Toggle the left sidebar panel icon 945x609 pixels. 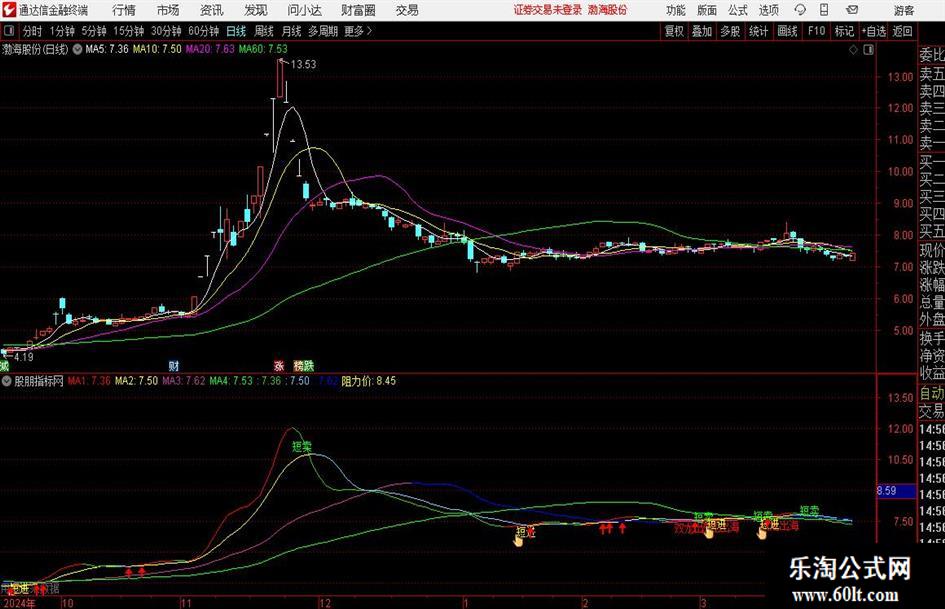[9, 31]
